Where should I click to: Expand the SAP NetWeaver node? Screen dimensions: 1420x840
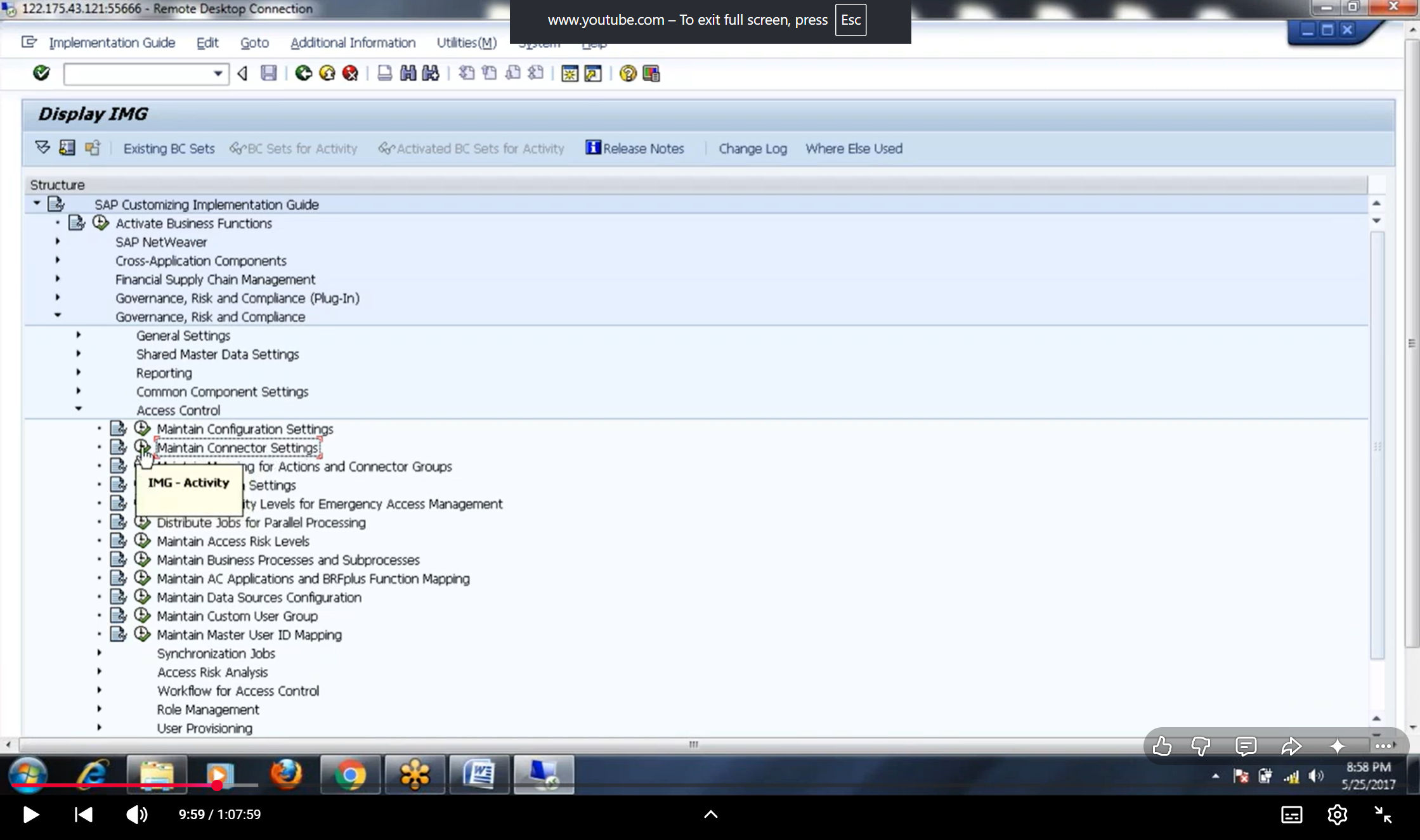(x=58, y=242)
